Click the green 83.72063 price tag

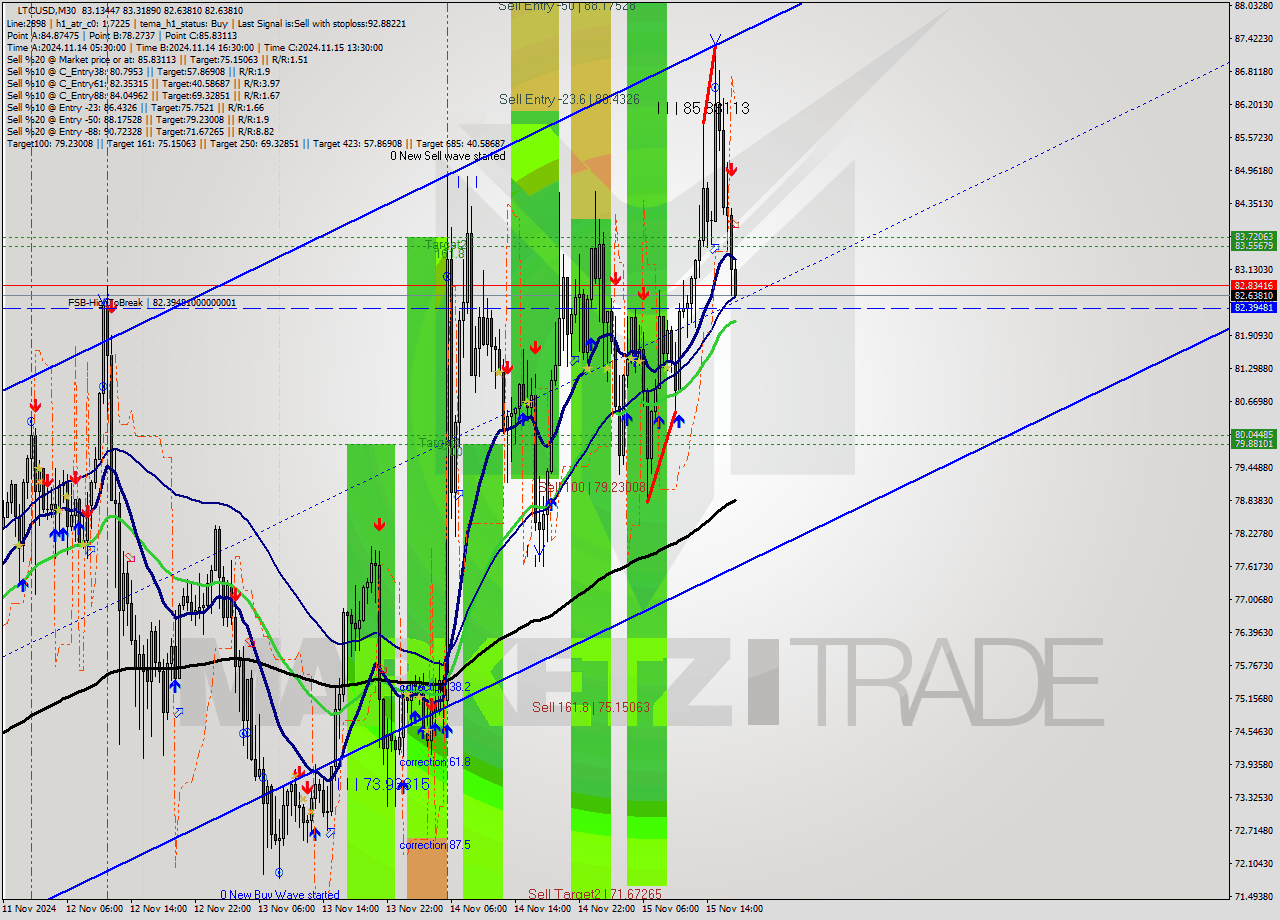click(1253, 237)
